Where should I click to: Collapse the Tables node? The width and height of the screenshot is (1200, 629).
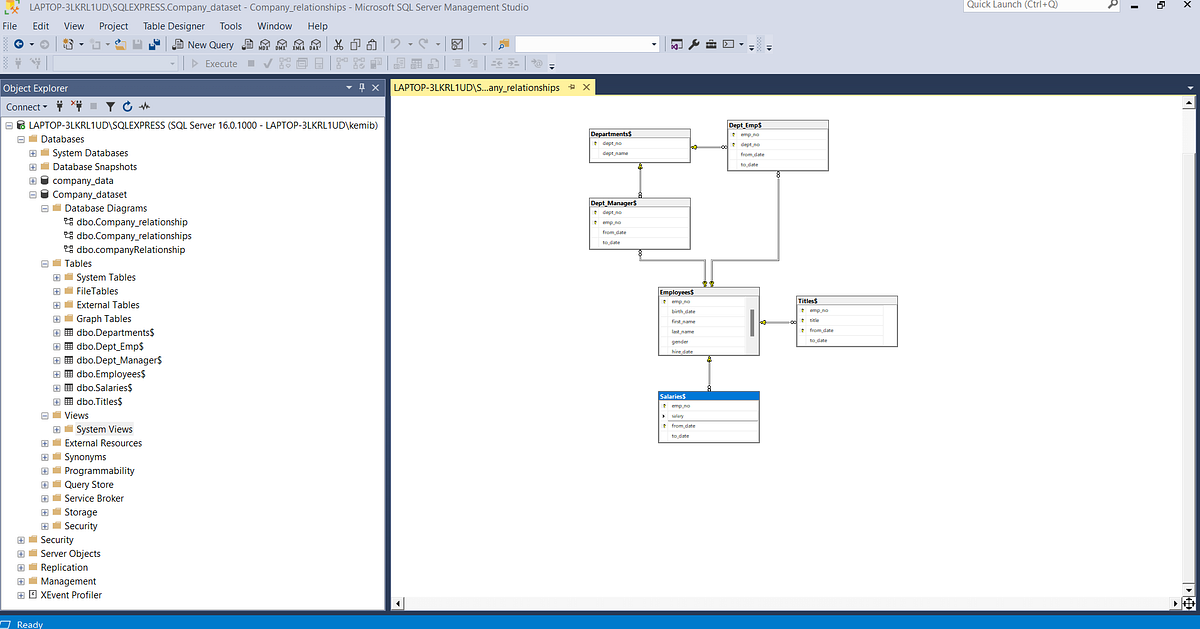(43, 263)
